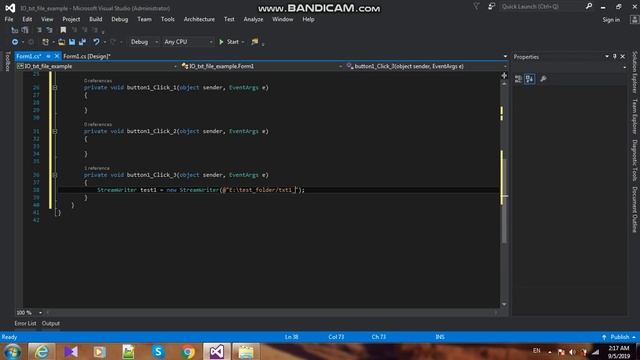640x360 pixels.
Task: Click the Sign in link
Action: pyautogui.click(x=611, y=20)
